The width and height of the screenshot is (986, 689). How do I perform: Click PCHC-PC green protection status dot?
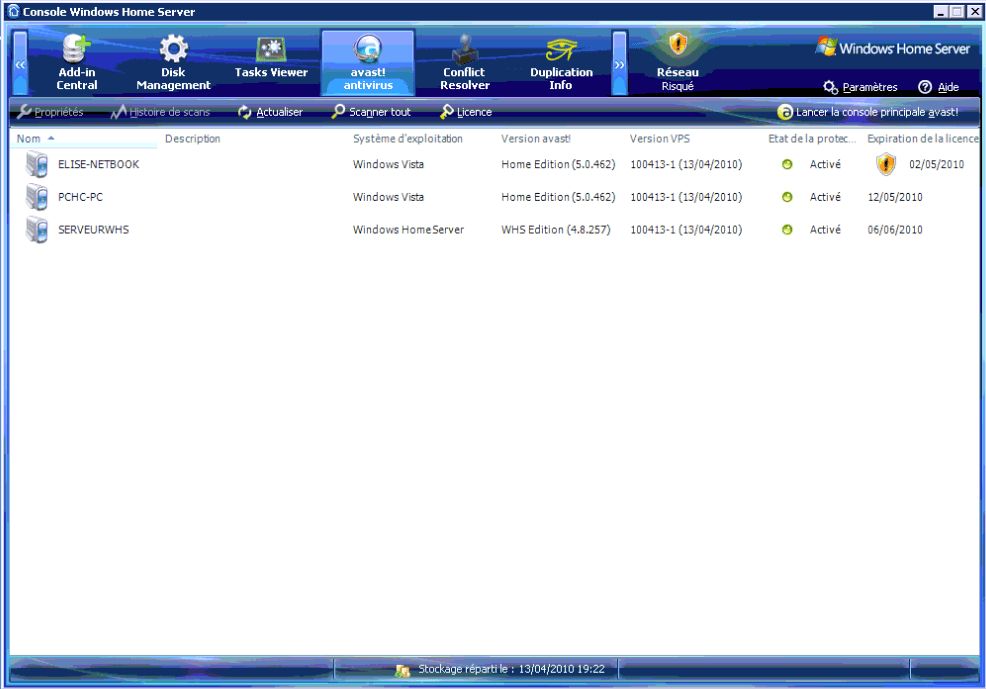point(787,197)
